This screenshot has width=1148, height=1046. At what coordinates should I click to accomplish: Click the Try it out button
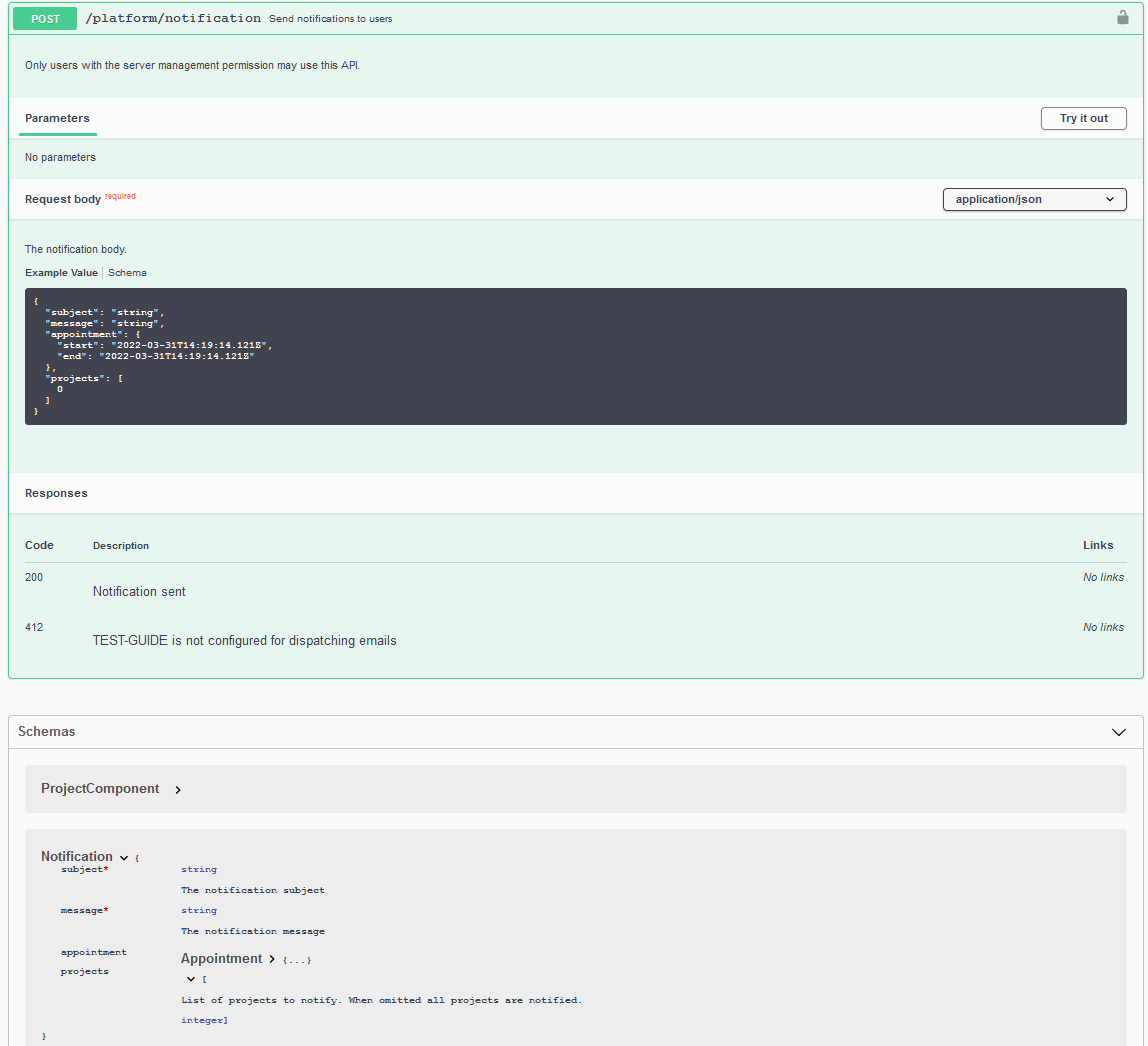[x=1083, y=118]
